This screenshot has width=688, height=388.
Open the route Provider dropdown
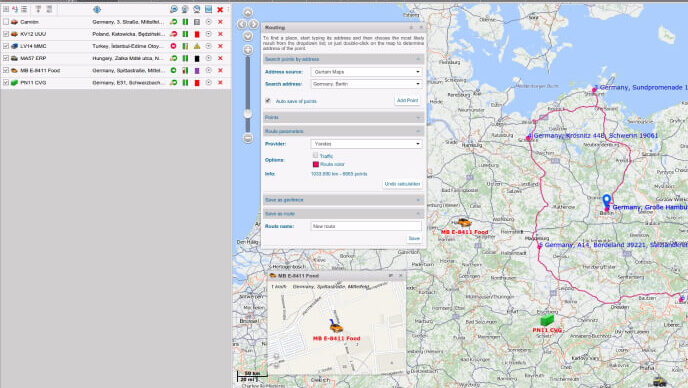pyautogui.click(x=366, y=144)
